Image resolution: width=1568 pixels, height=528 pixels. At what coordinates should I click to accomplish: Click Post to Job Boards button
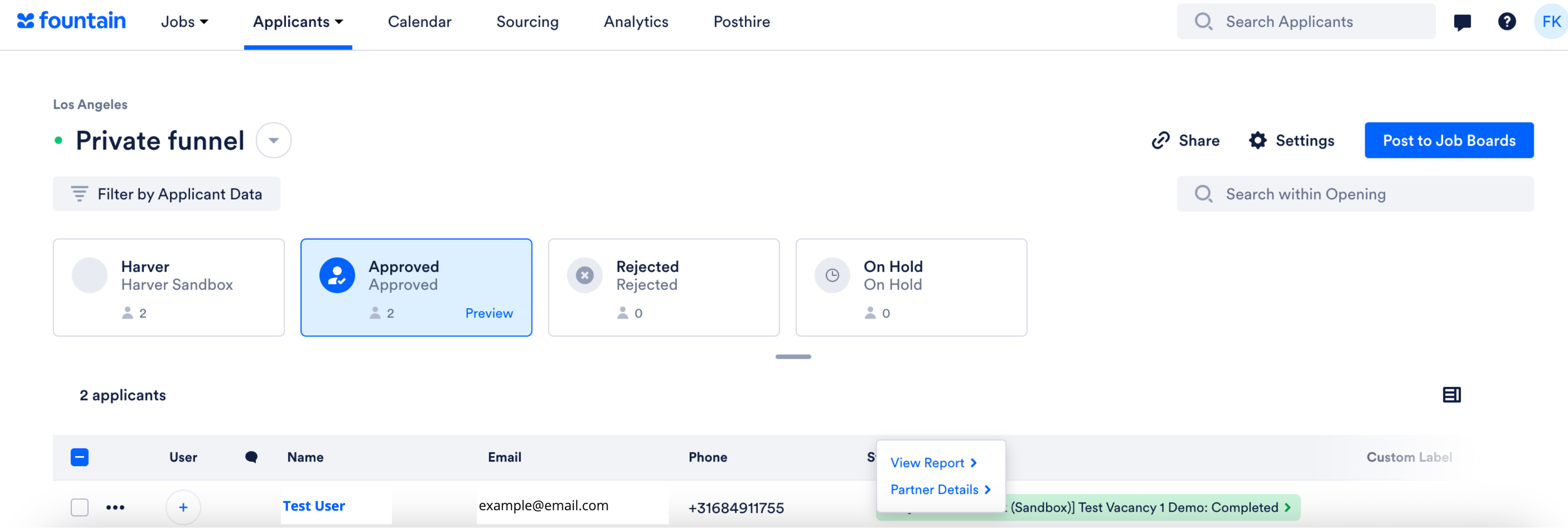tap(1449, 141)
